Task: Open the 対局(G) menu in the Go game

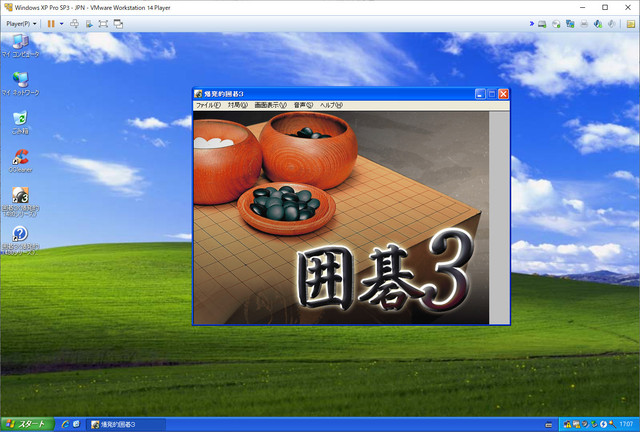Action: pos(238,105)
